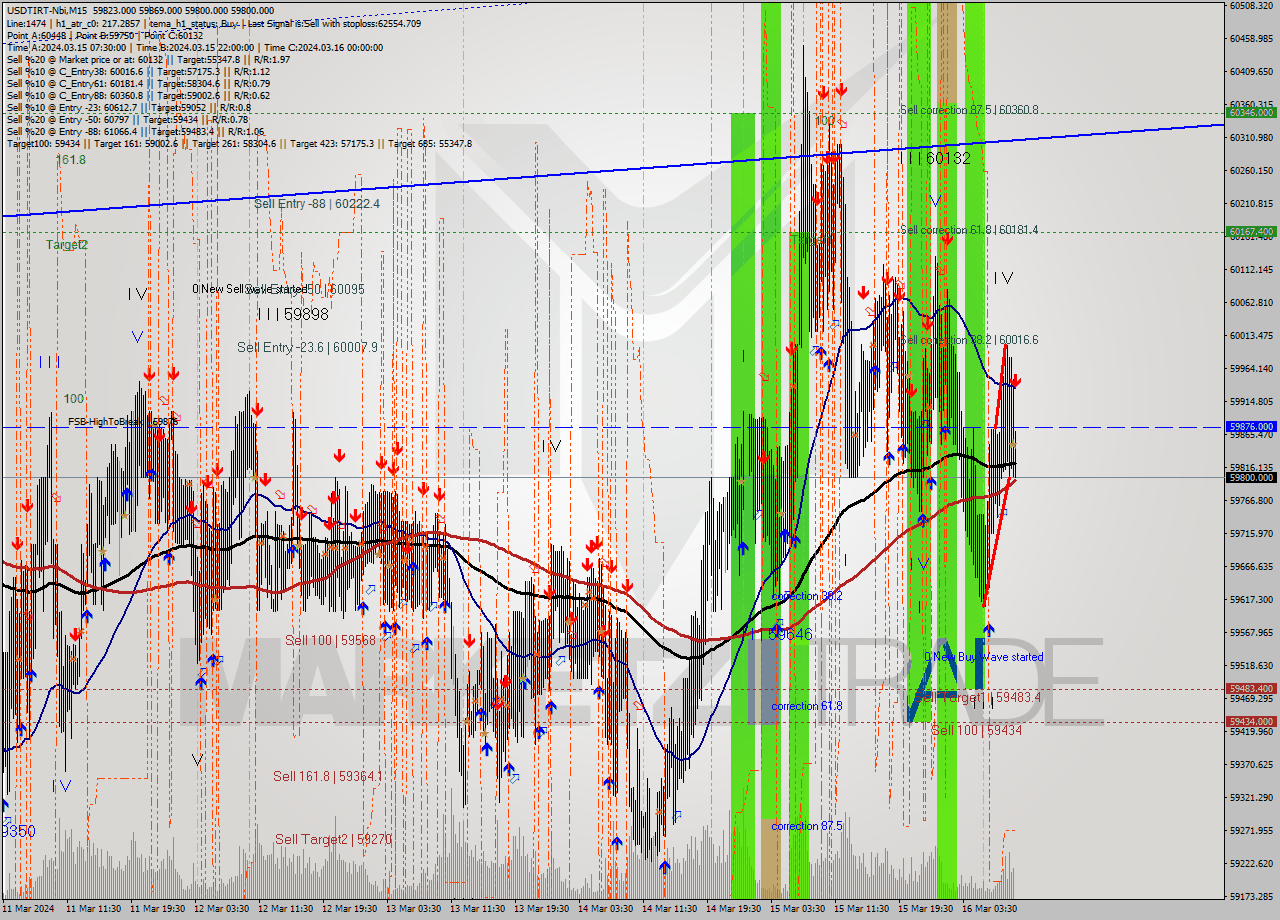Select the '11 Mar 2024' time axis label

coord(28,909)
